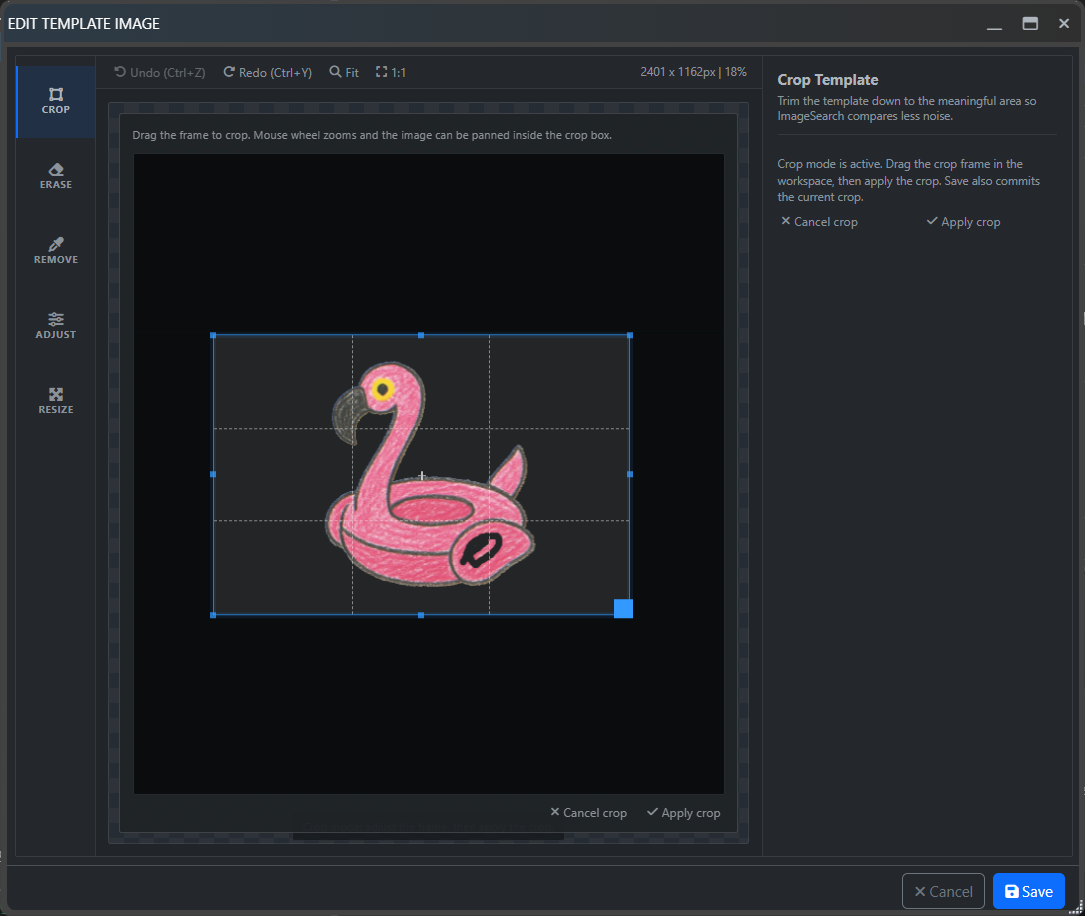Switch to the Erase tool

pos(55,176)
